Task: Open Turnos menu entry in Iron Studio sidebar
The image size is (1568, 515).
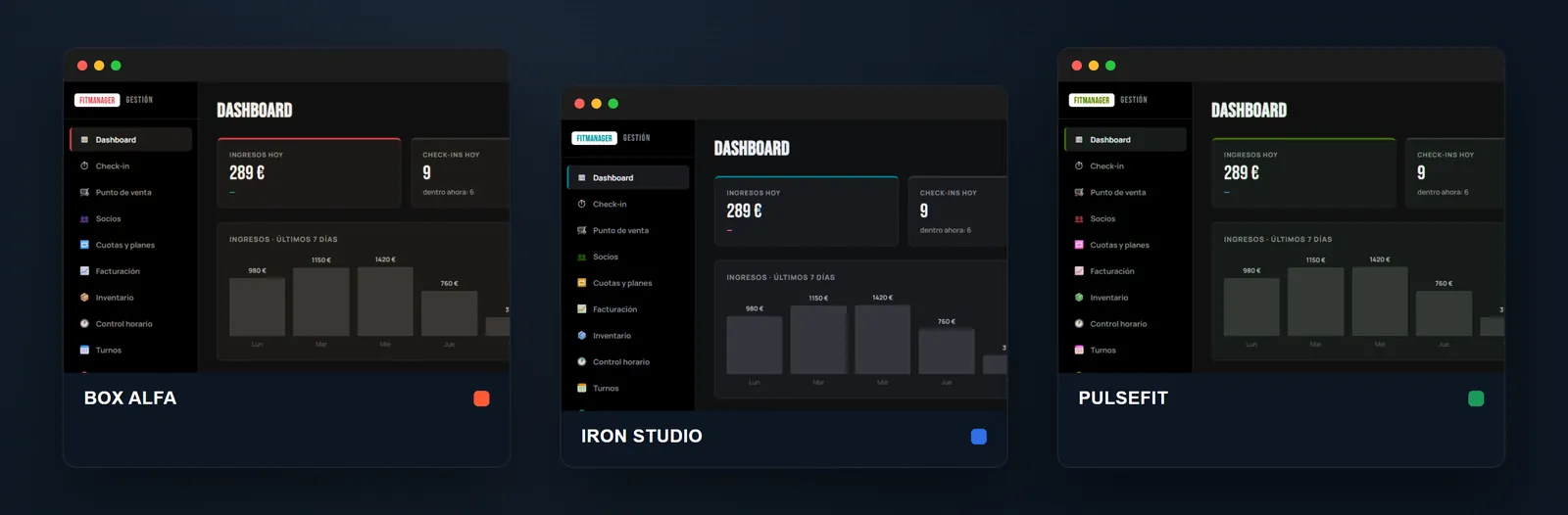Action: pos(628,389)
